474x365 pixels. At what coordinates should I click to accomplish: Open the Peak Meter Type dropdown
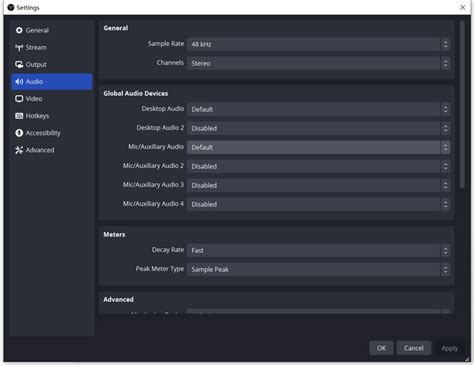319,270
